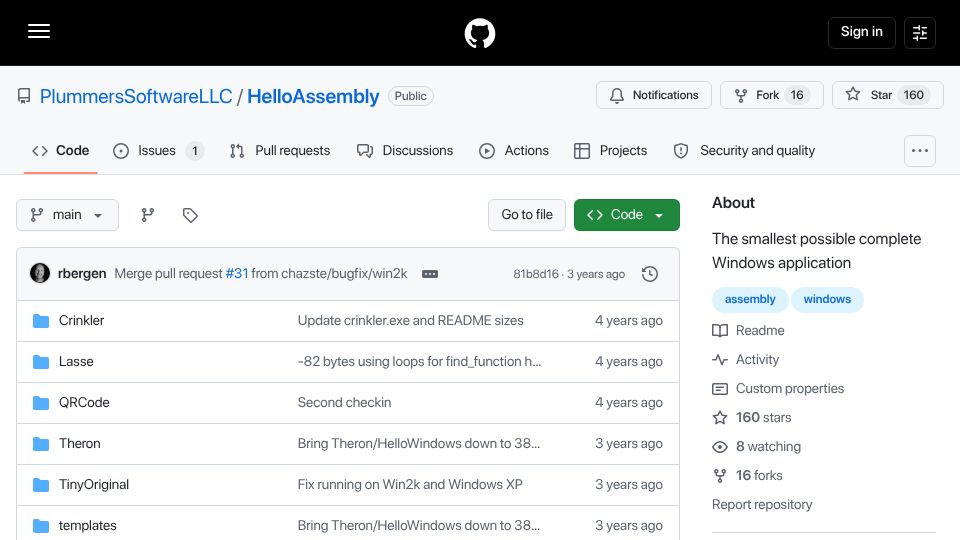Image resolution: width=960 pixels, height=540 pixels.
Task: Open commit 'Update crinkler.exe and README sizes'
Action: click(410, 321)
